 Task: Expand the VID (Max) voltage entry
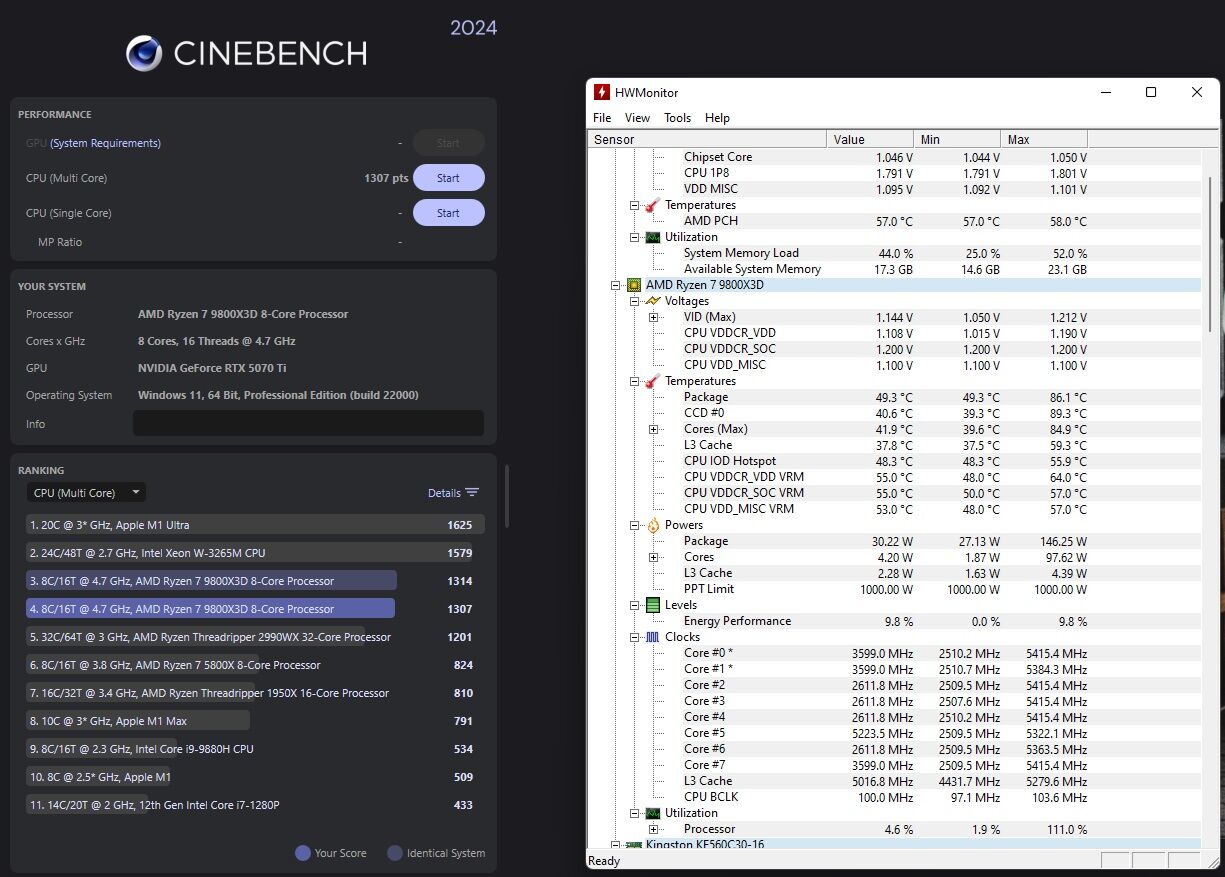654,317
